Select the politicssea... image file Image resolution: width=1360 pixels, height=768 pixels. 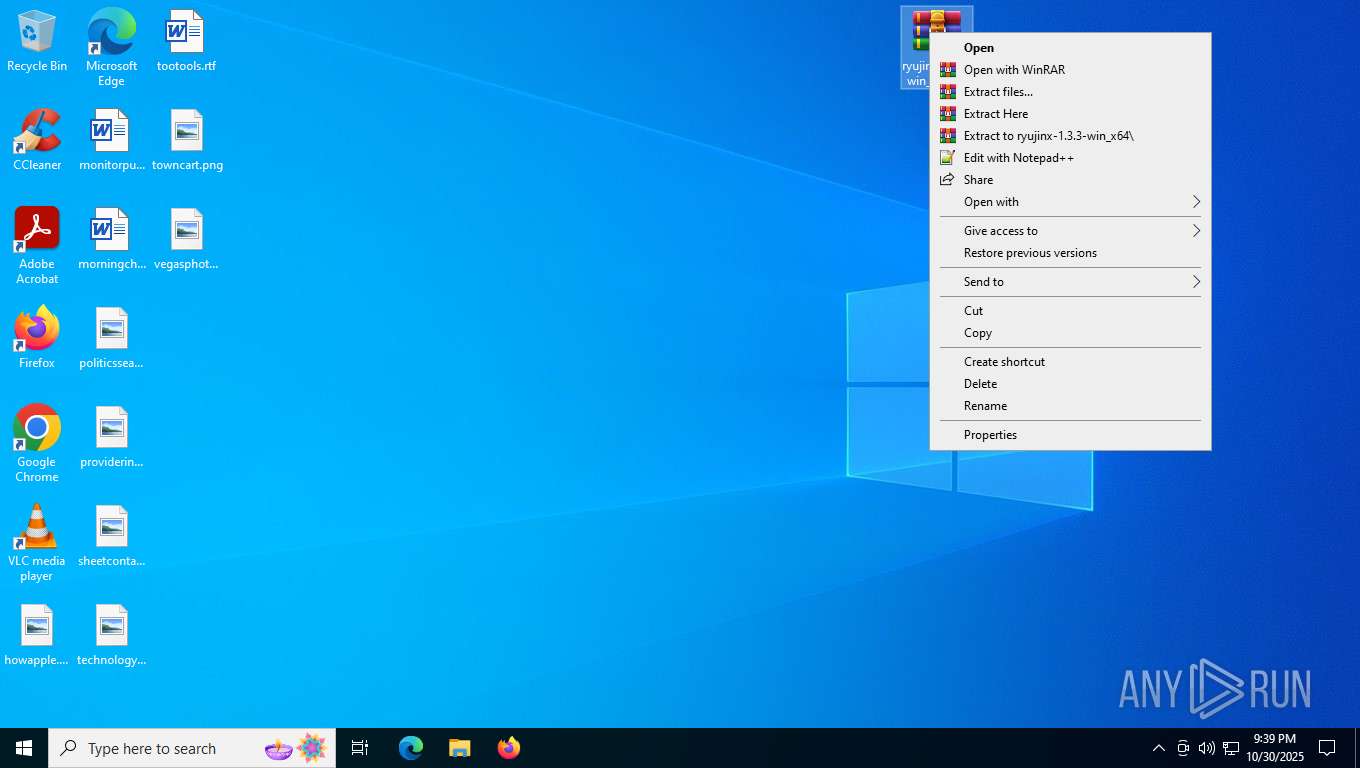(111, 338)
